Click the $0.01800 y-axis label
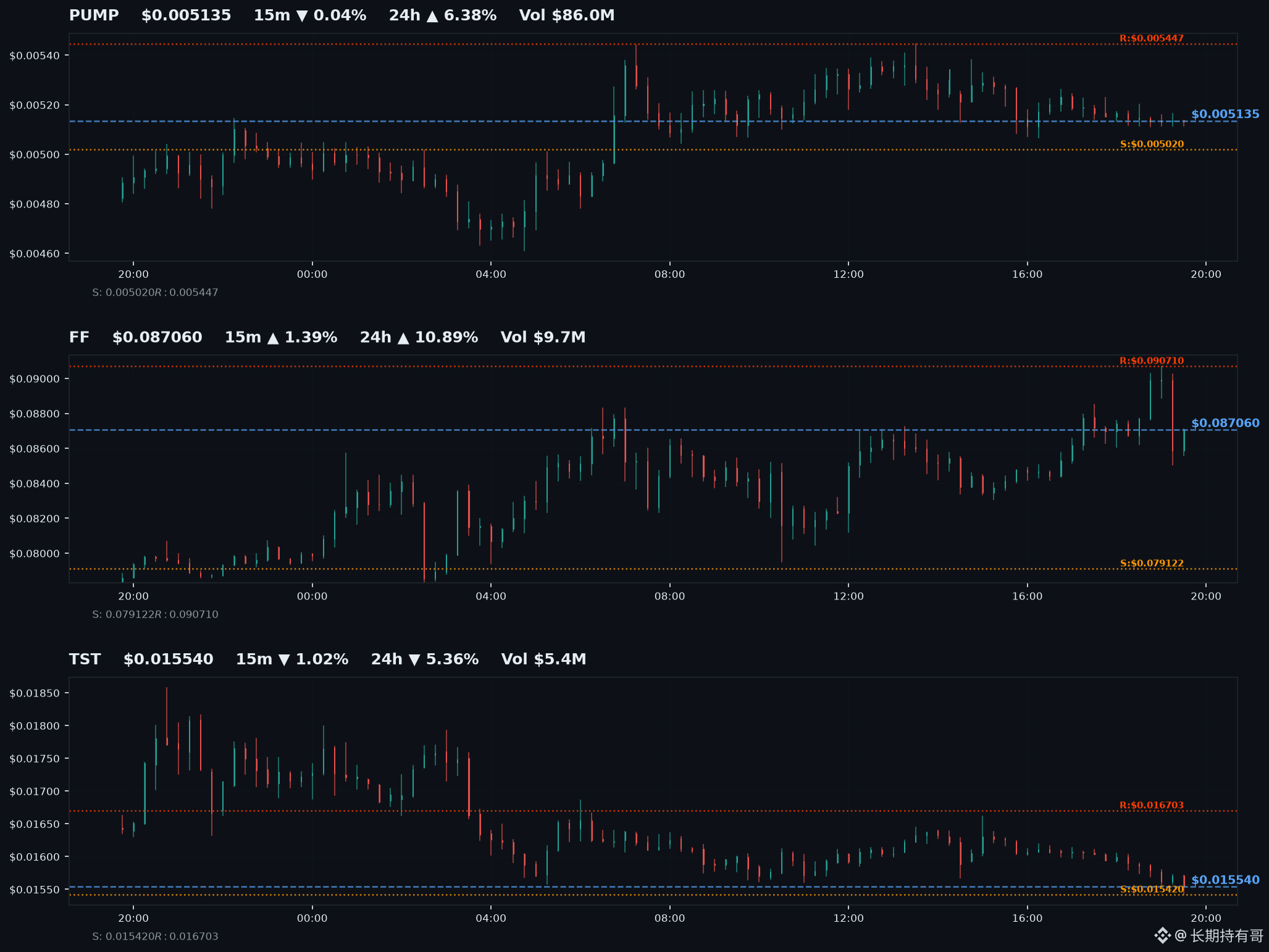 pos(35,726)
